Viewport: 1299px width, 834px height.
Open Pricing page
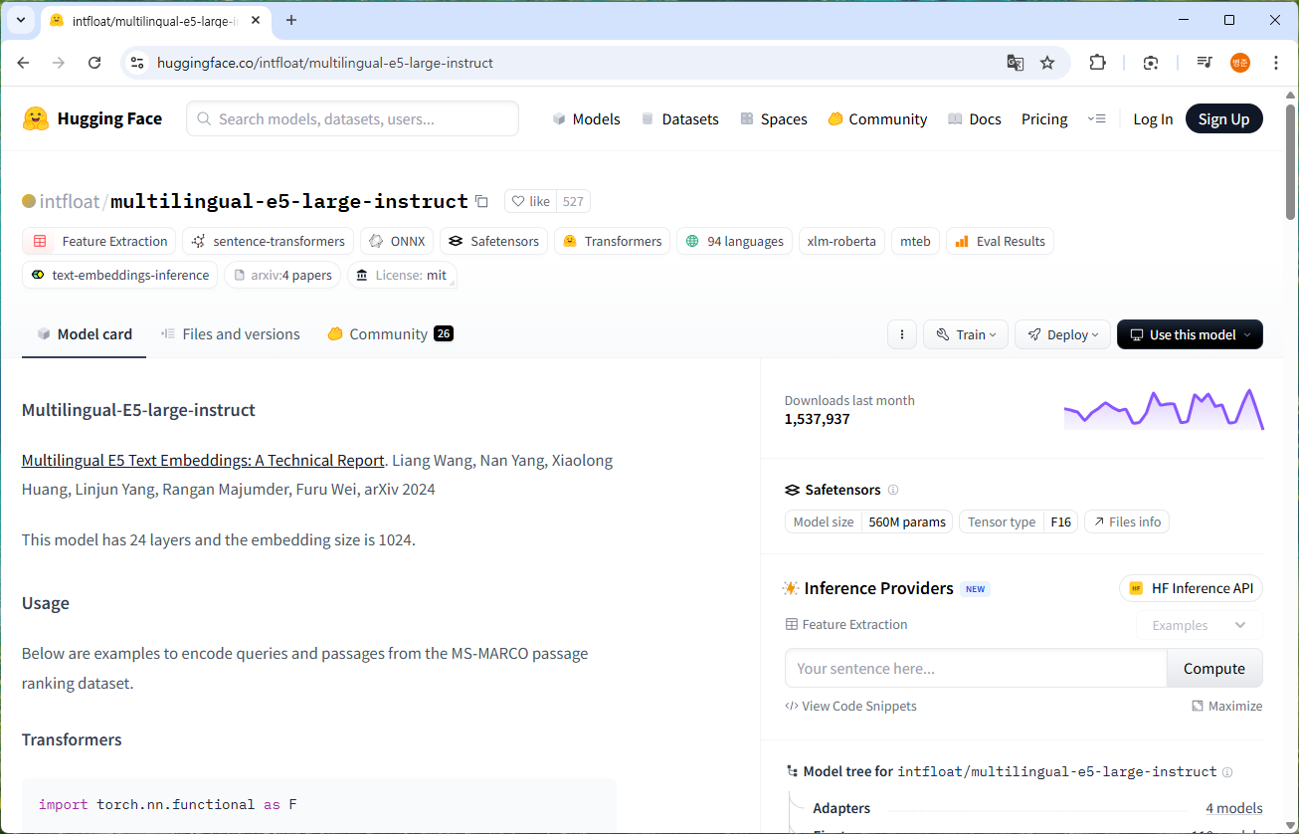(1044, 119)
